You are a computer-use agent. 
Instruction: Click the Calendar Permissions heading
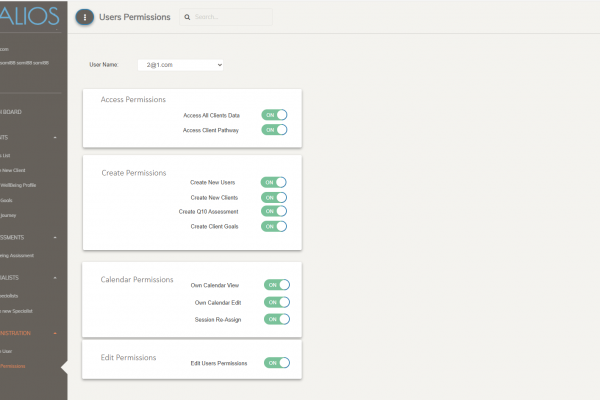(137, 280)
